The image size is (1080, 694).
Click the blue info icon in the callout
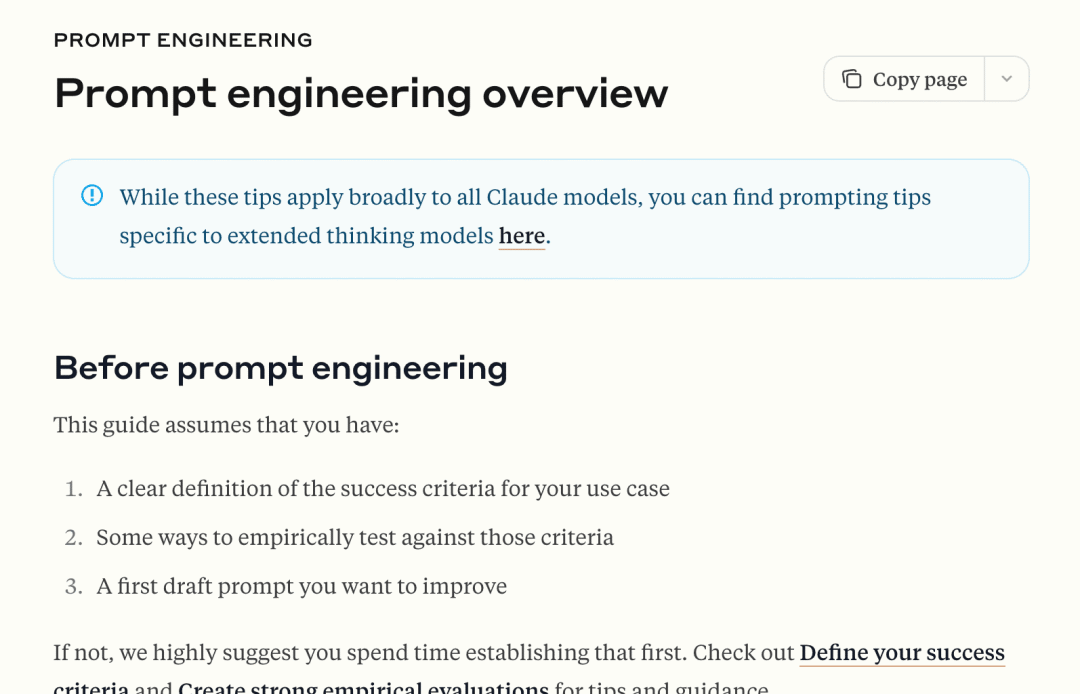(x=91, y=196)
